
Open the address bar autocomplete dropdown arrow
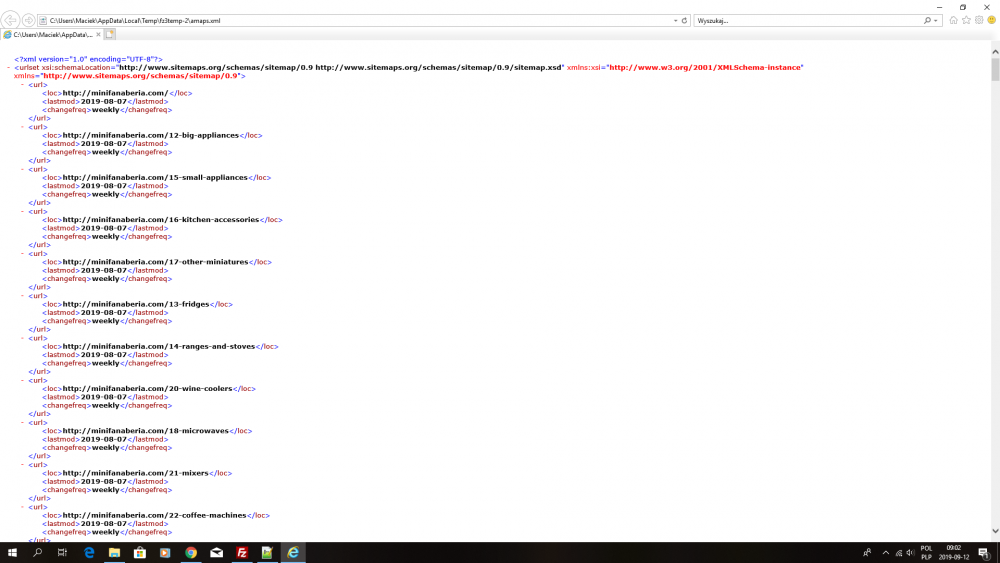675,20
